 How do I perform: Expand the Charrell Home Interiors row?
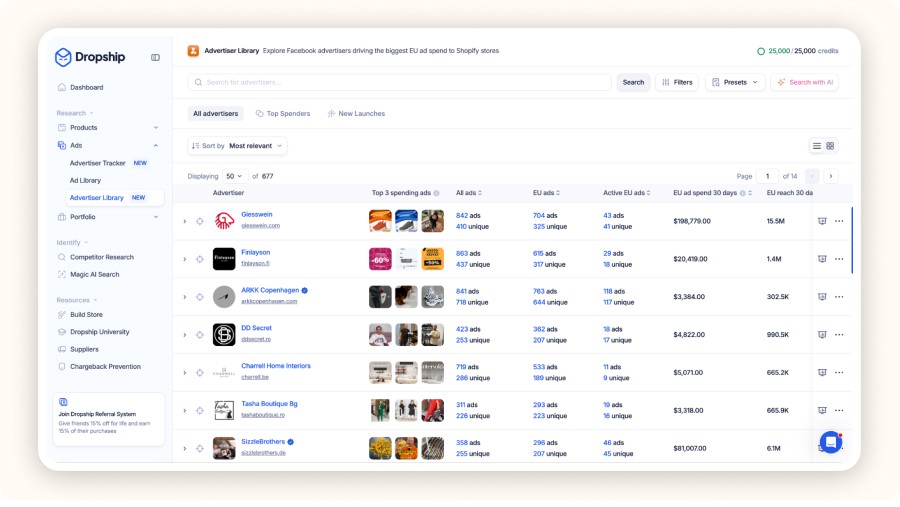coord(185,373)
